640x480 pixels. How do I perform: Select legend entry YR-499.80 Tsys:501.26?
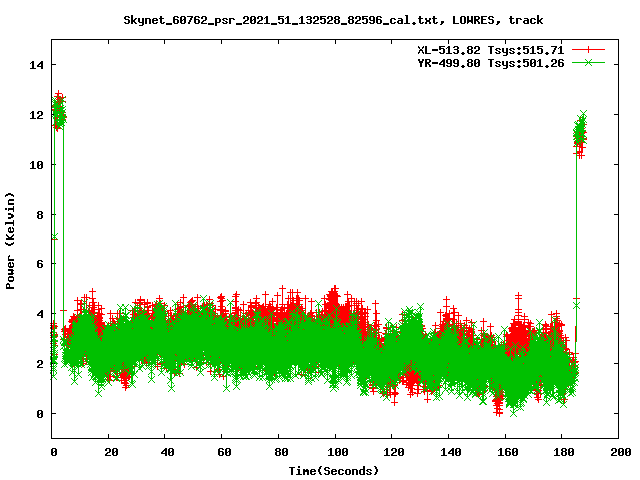(491, 63)
